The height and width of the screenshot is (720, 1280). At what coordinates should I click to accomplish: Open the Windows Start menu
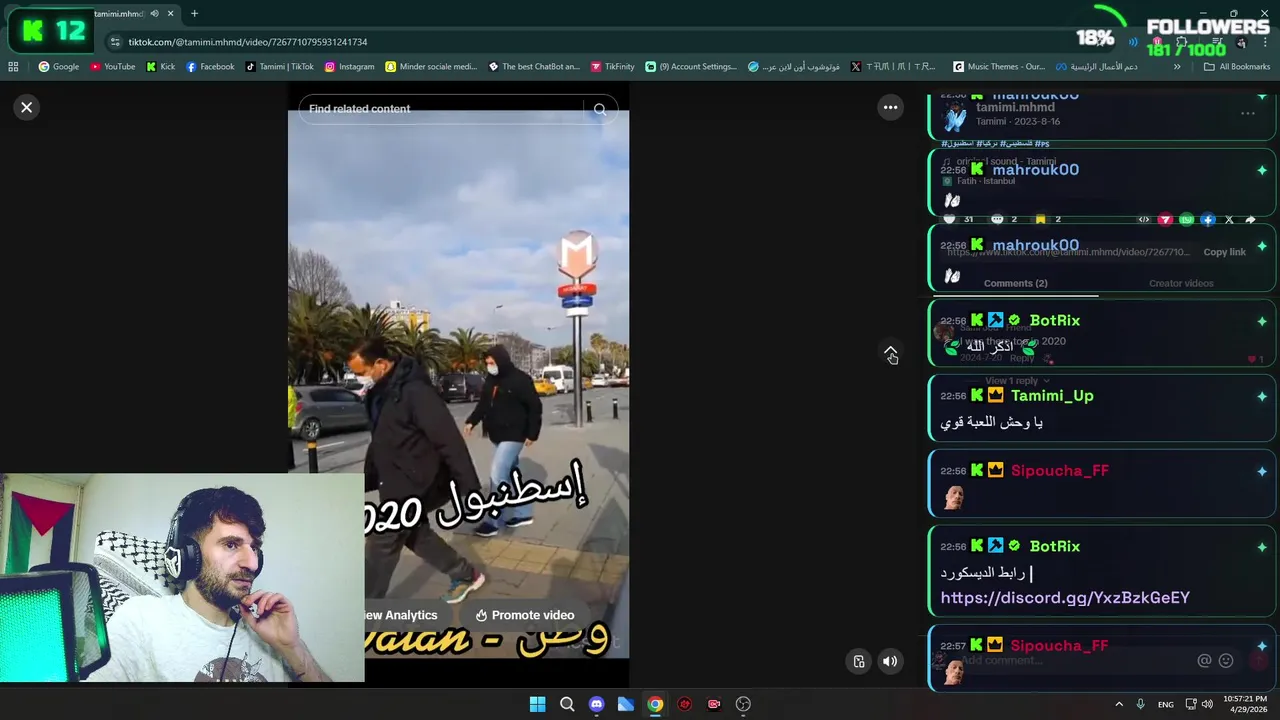pos(537,704)
